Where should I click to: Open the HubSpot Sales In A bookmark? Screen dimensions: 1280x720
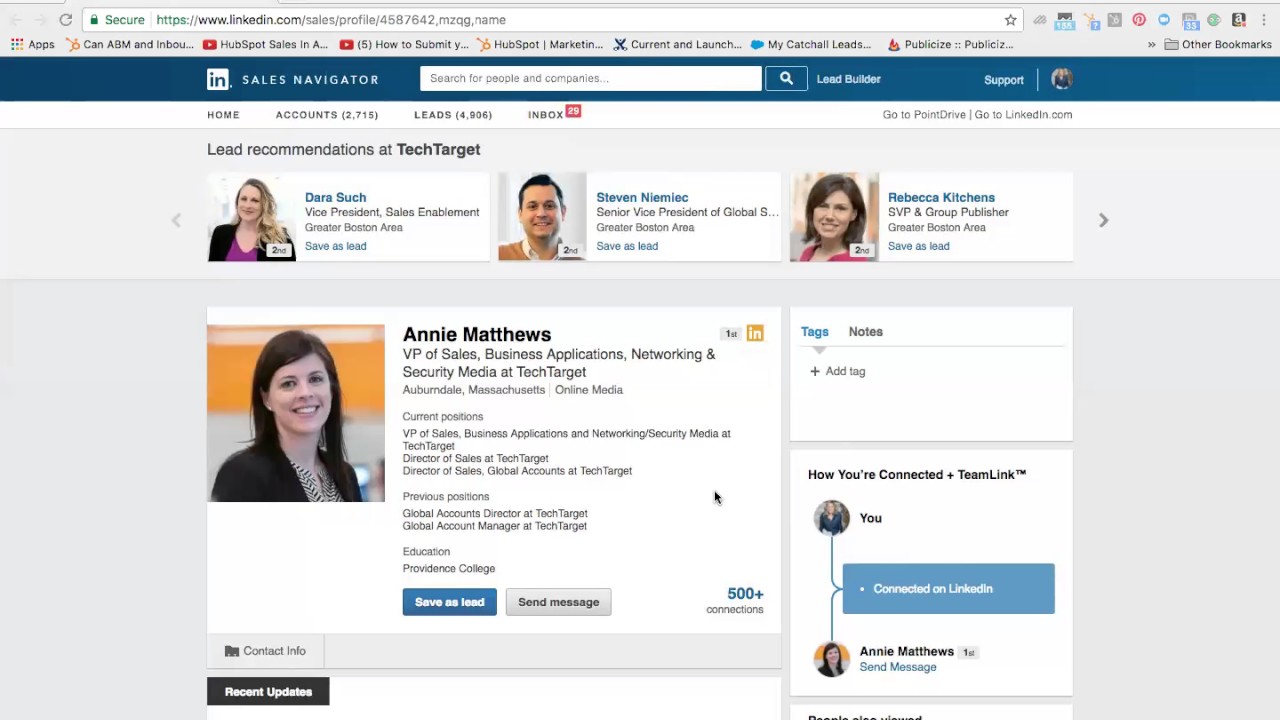click(x=265, y=44)
